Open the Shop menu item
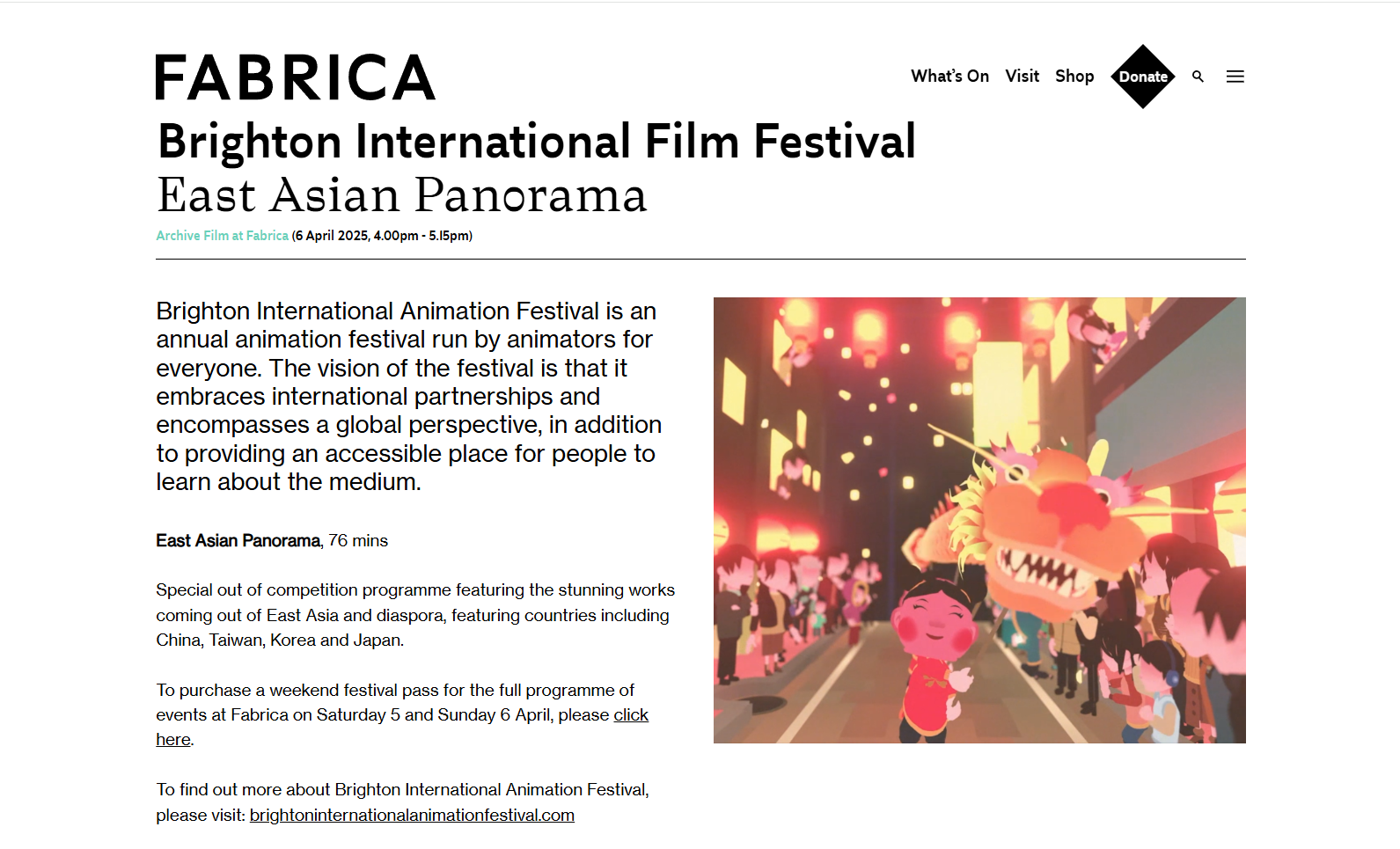Image resolution: width=1400 pixels, height=849 pixels. point(1074,77)
